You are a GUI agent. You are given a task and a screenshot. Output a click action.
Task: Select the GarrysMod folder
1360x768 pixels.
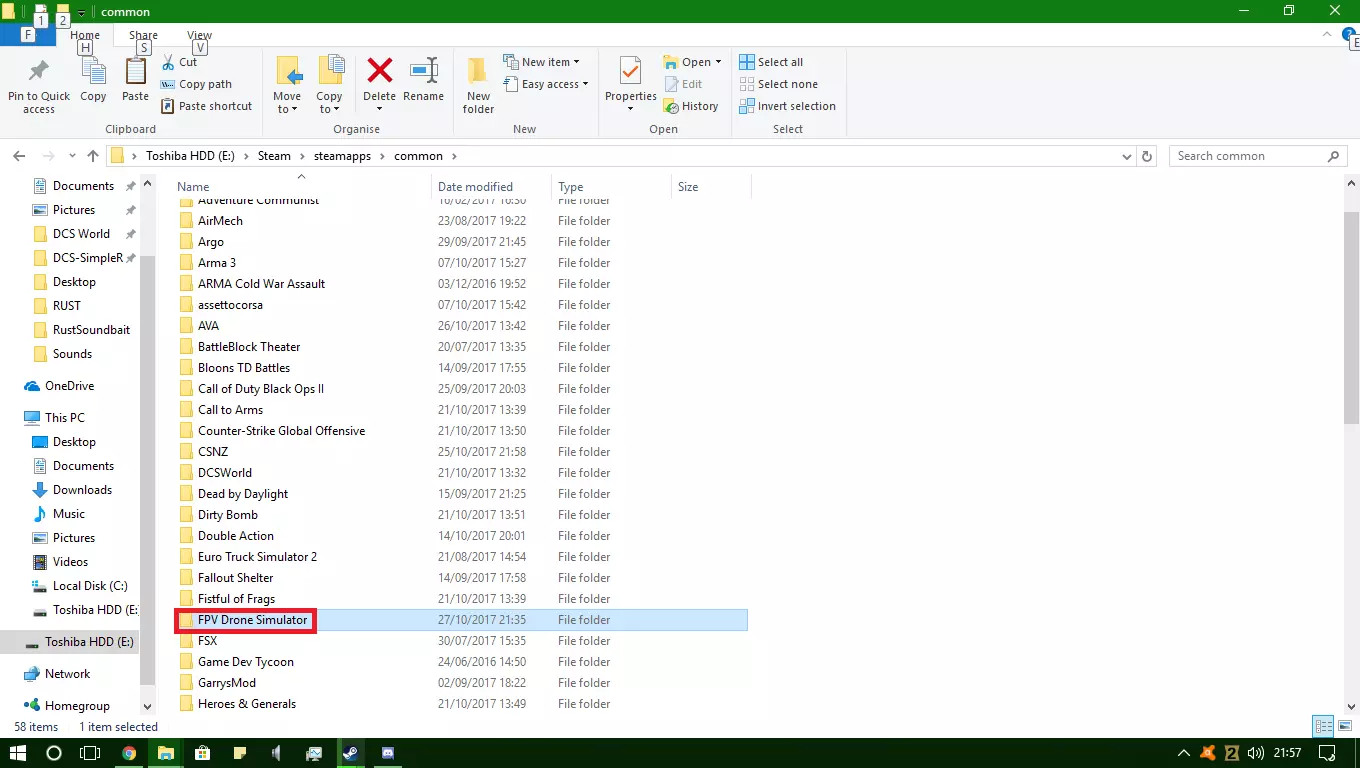461,683
